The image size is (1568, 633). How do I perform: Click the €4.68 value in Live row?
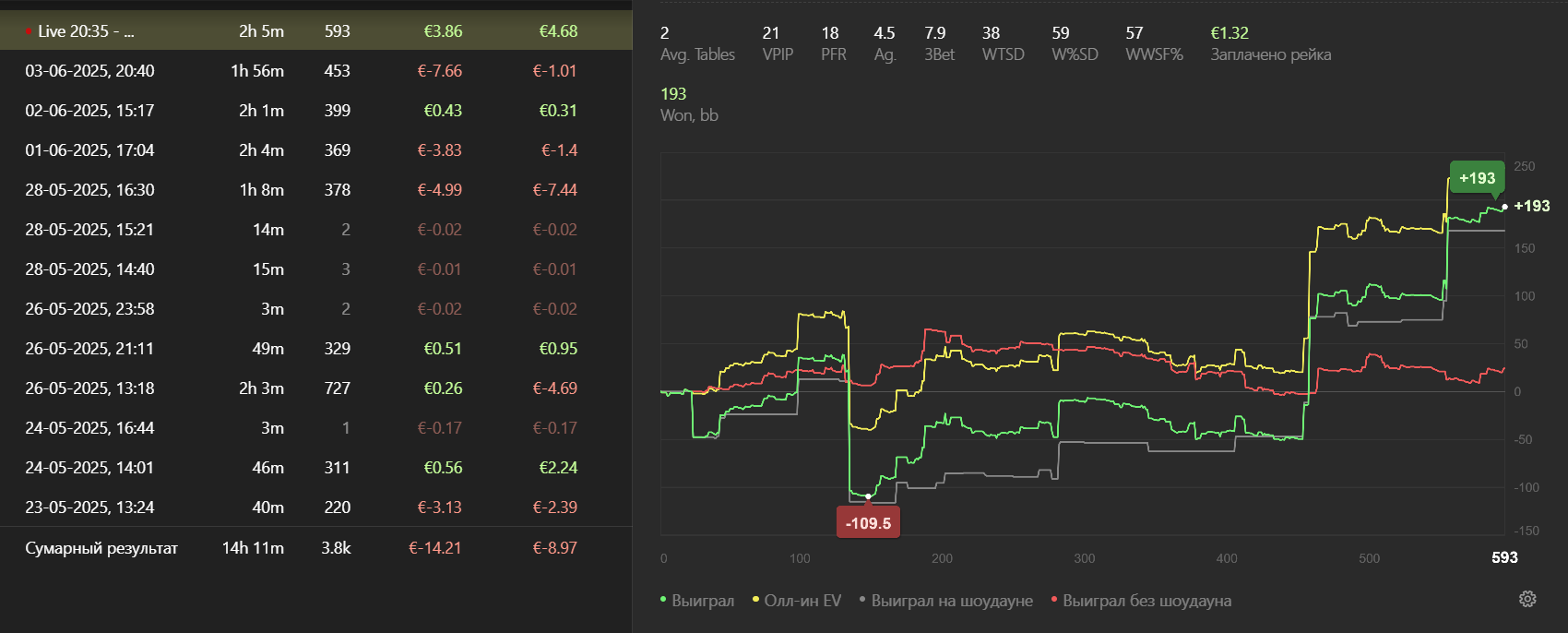pos(558,30)
